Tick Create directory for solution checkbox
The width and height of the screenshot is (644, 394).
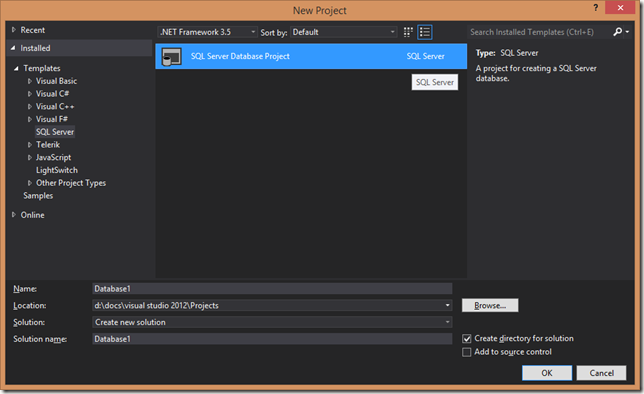pos(467,339)
